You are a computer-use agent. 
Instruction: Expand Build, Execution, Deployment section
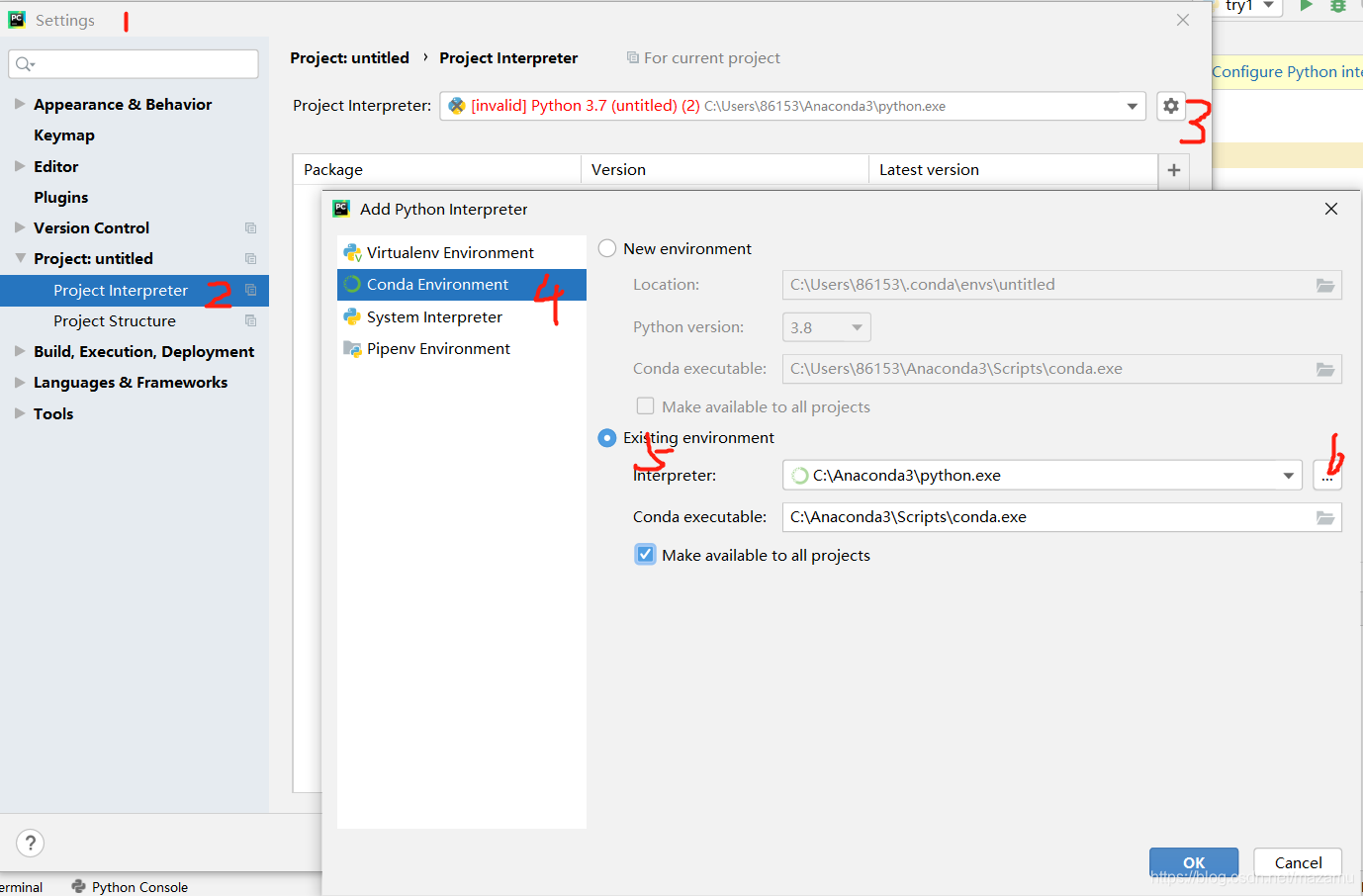20,351
